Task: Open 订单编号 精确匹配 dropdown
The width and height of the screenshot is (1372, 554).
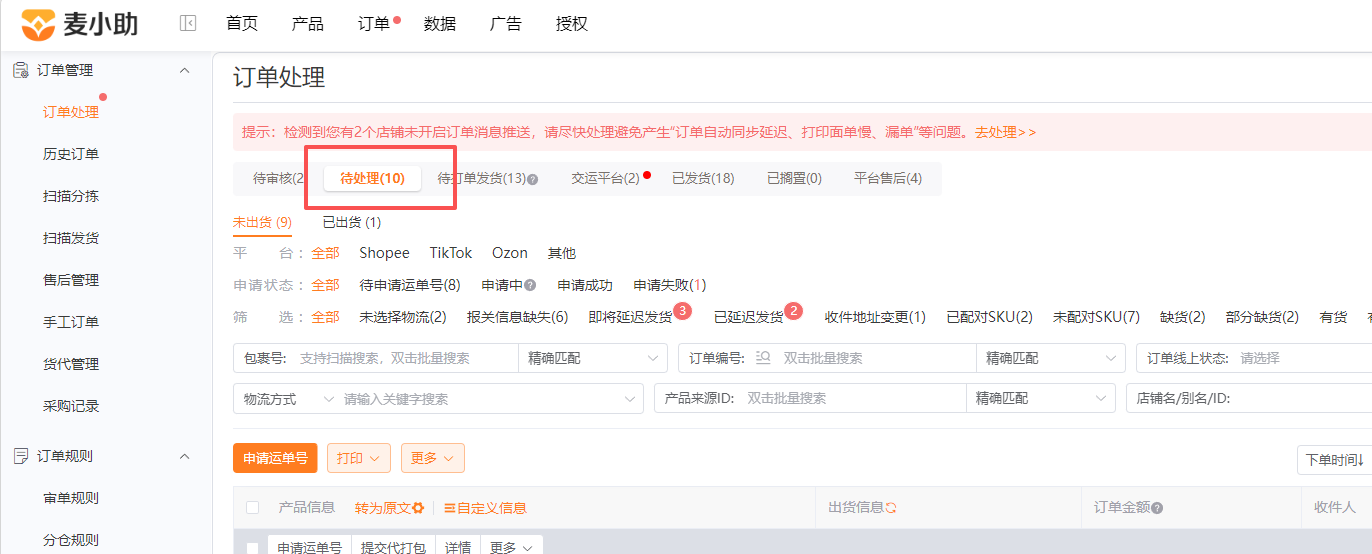Action: 1051,358
